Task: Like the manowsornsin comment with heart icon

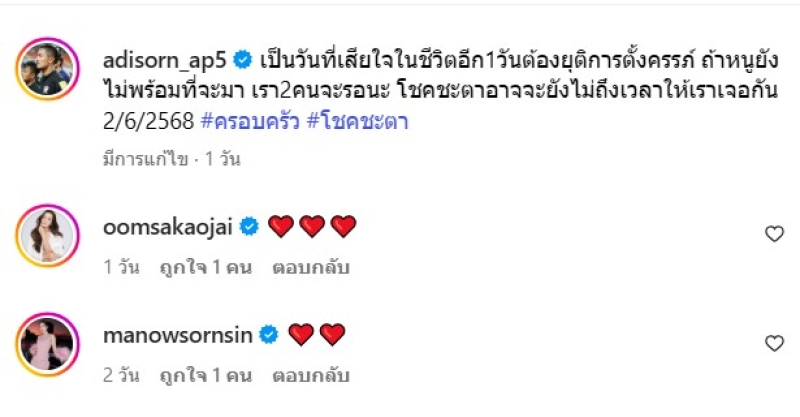Action: 773,343
